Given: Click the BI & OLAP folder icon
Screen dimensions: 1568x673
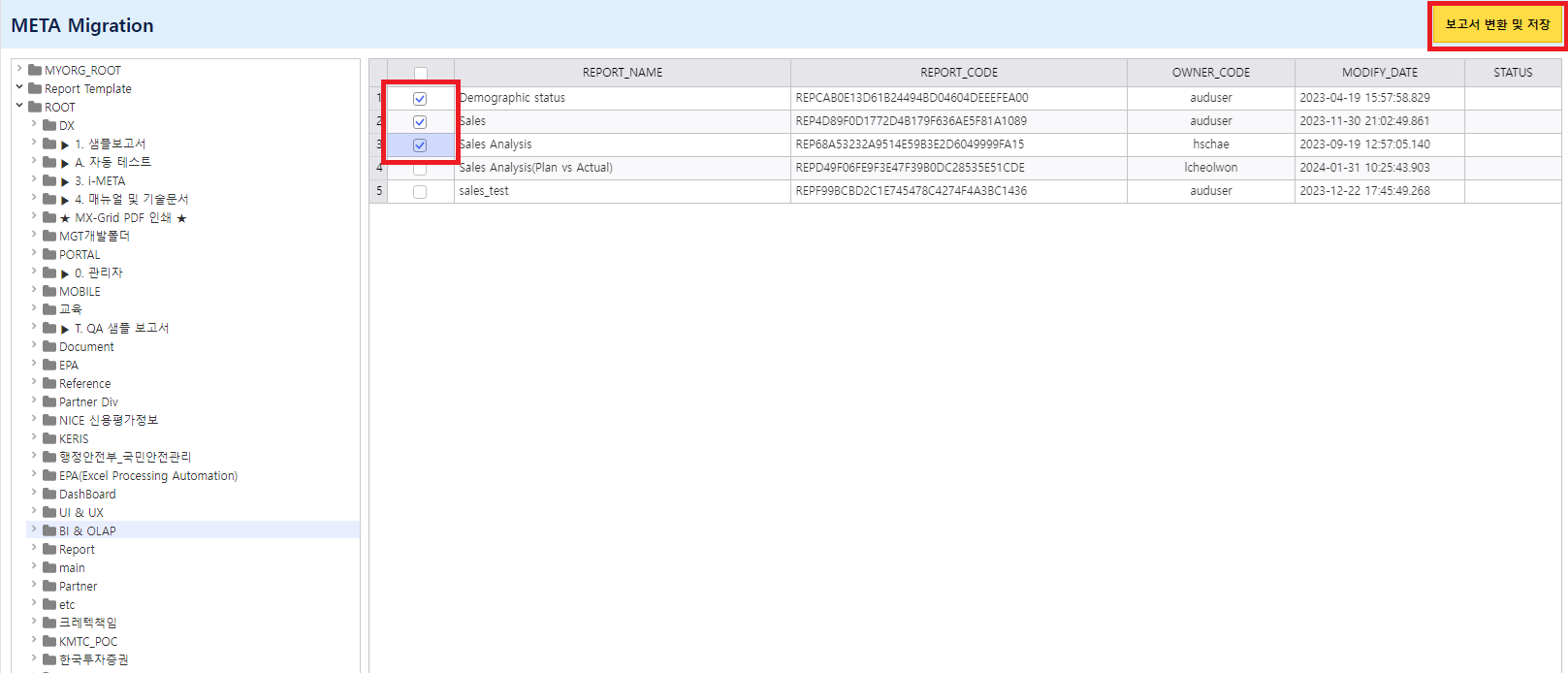Looking at the screenshot, I should point(49,530).
